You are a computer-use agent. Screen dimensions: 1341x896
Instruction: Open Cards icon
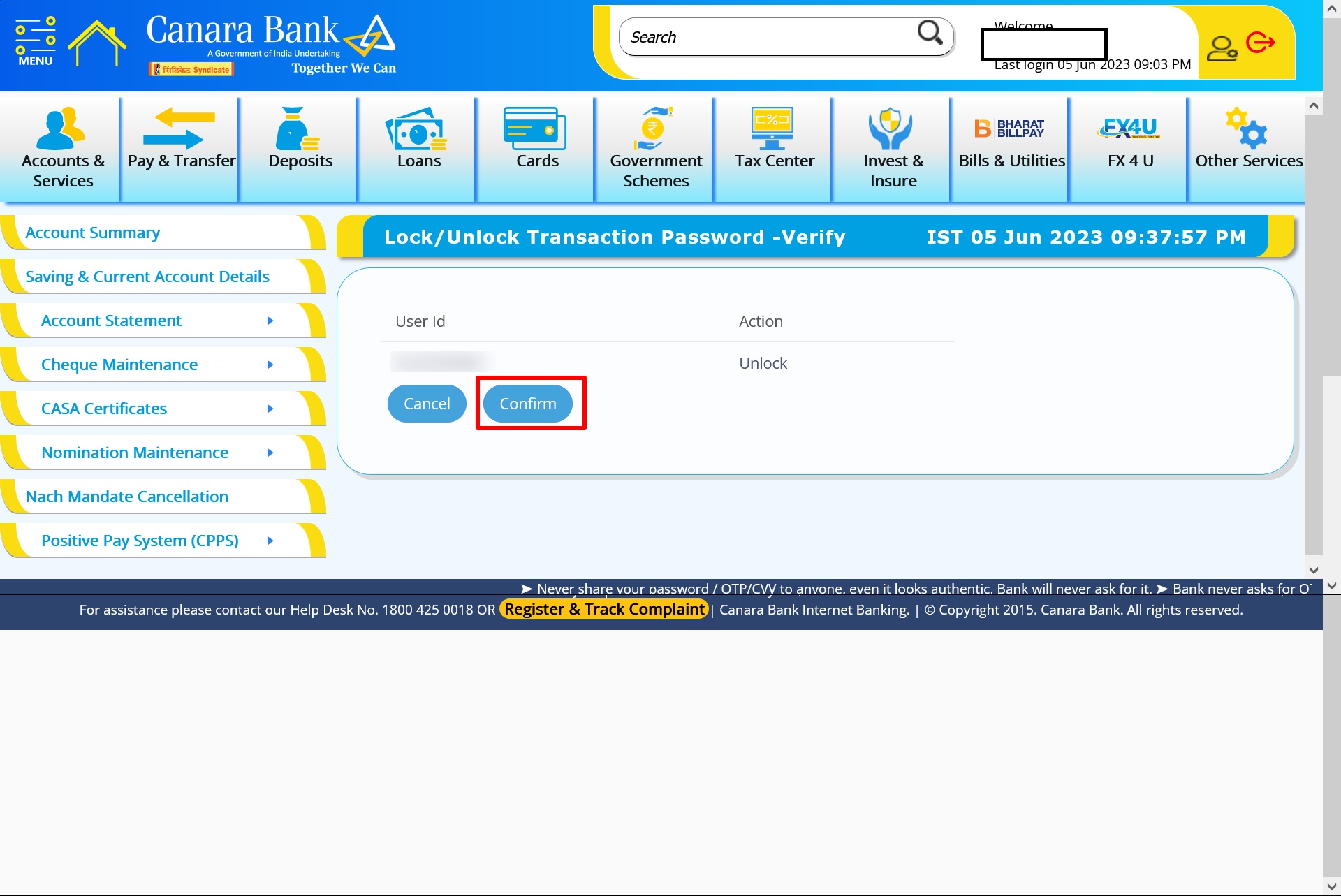[x=535, y=128]
